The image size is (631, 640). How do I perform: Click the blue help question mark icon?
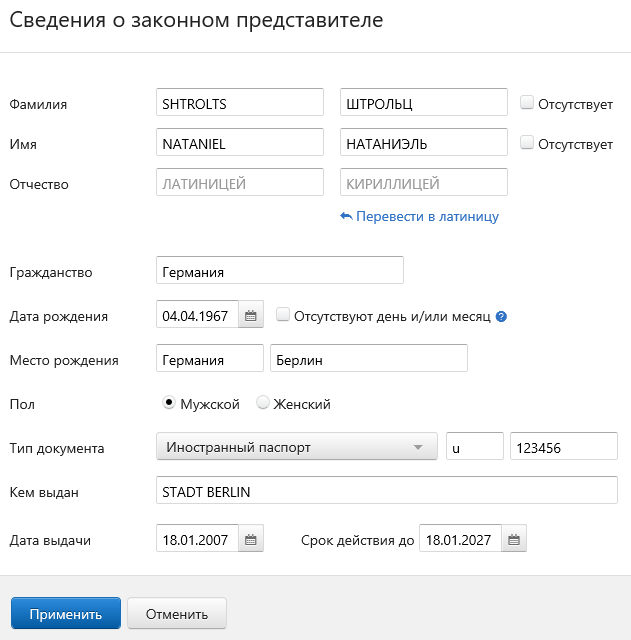point(501,316)
